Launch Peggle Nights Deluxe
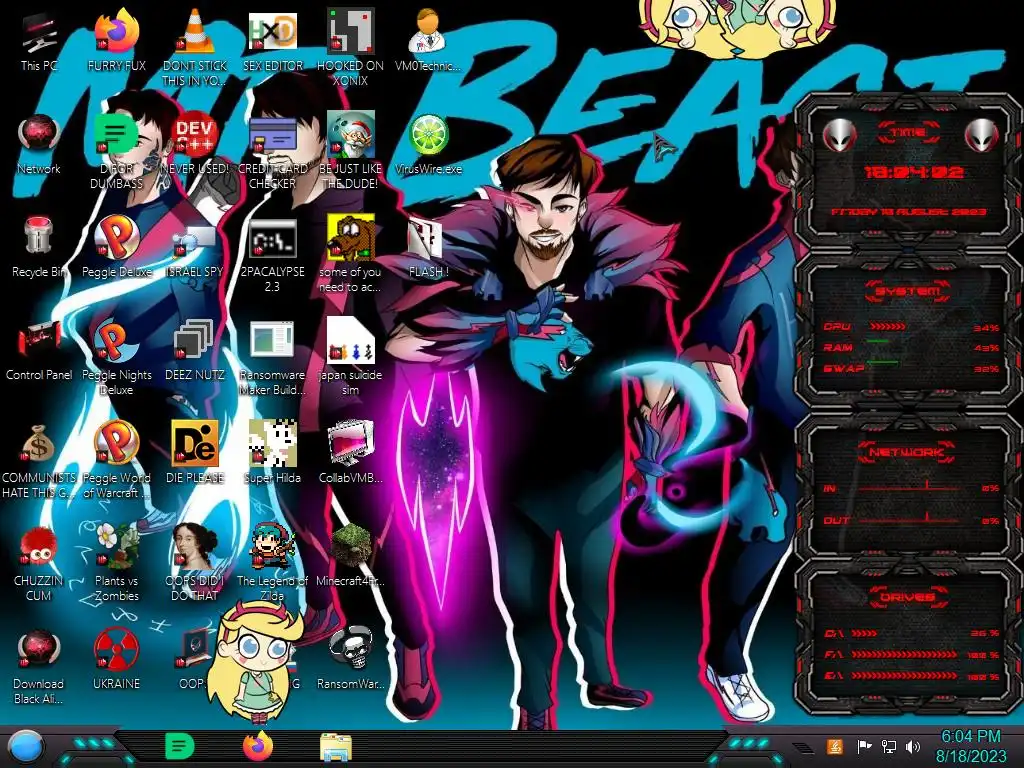 tap(116, 358)
